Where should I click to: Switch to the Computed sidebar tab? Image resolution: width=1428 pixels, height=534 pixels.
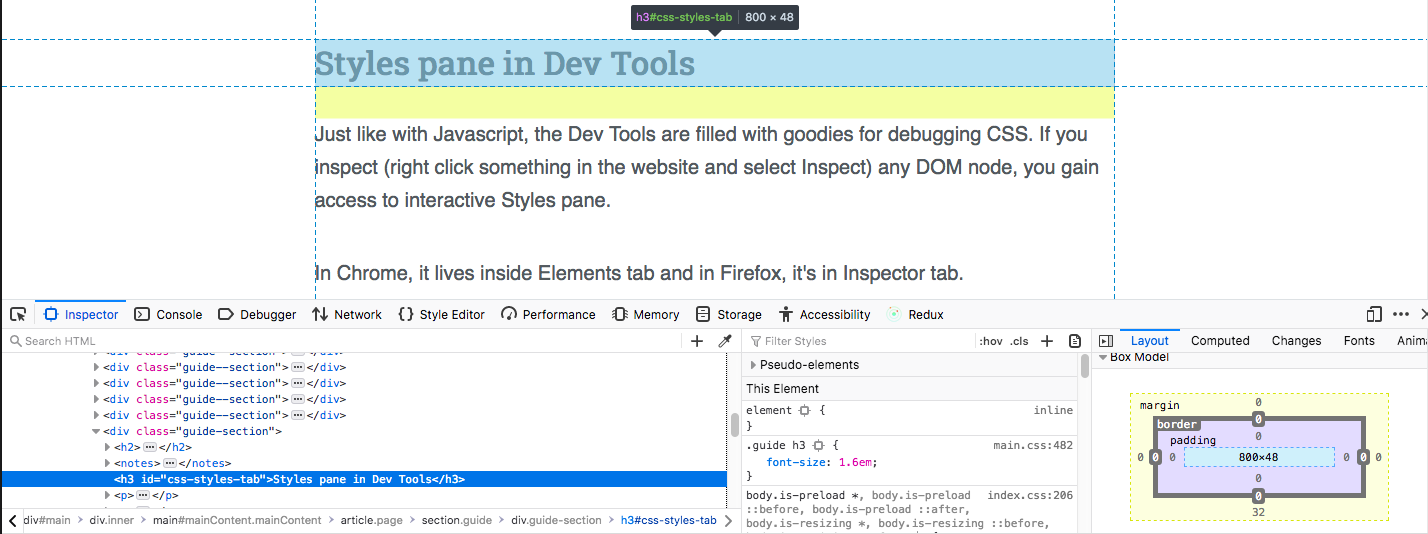[1220, 341]
